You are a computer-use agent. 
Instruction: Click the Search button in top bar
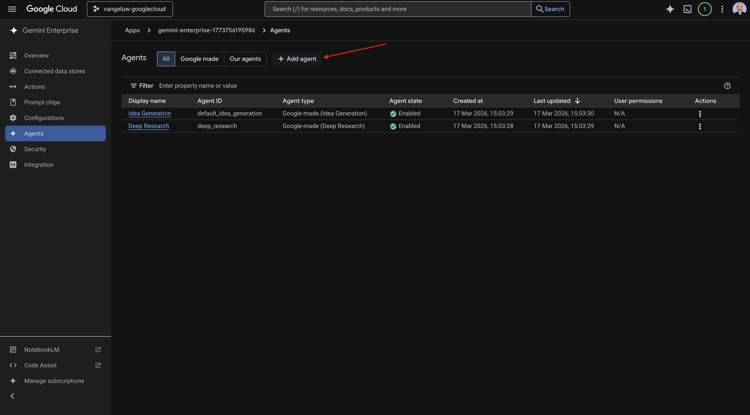click(550, 9)
